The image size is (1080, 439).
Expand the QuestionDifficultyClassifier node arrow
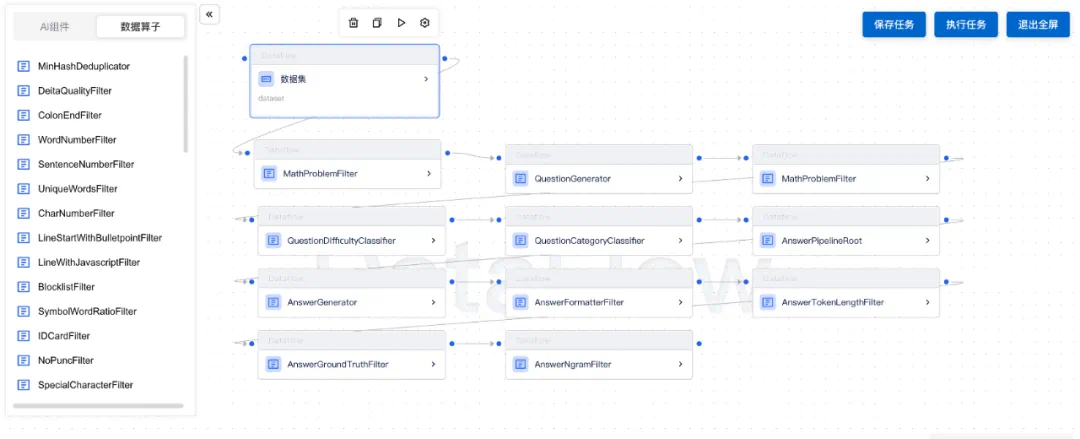pos(433,241)
